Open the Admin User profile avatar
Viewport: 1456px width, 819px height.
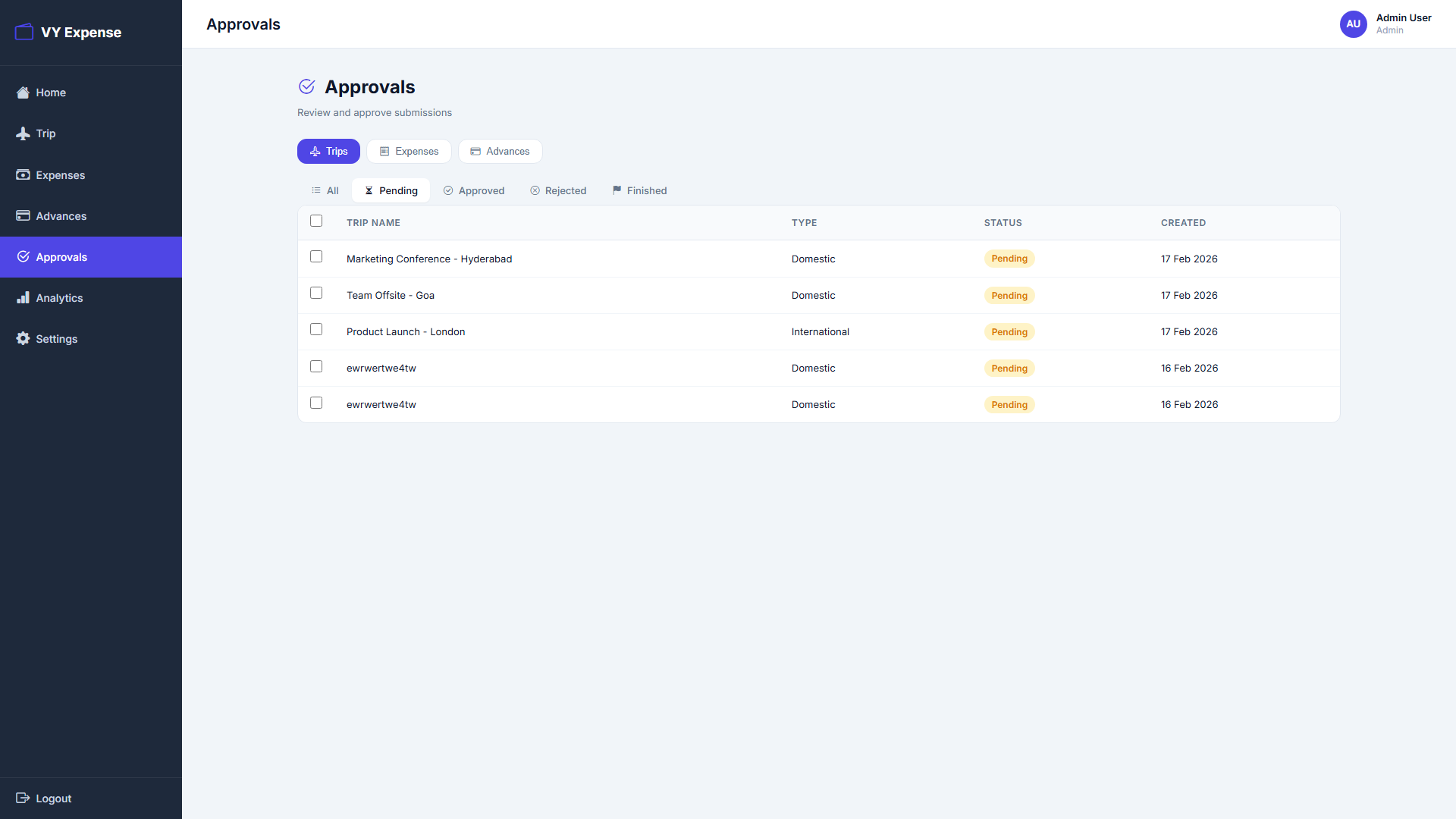pos(1353,24)
